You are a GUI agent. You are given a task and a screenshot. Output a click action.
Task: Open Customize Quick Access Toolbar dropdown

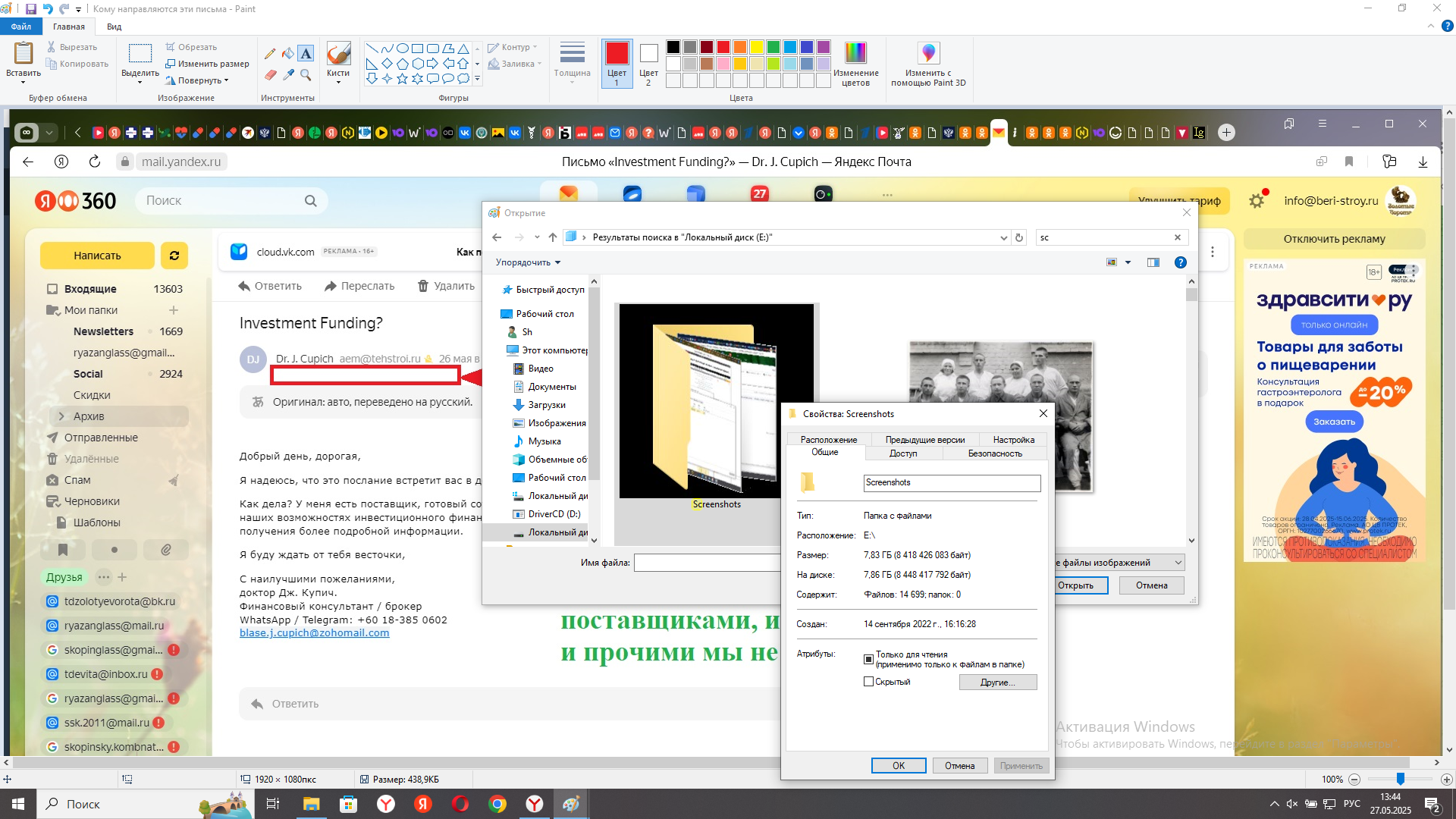pos(78,10)
